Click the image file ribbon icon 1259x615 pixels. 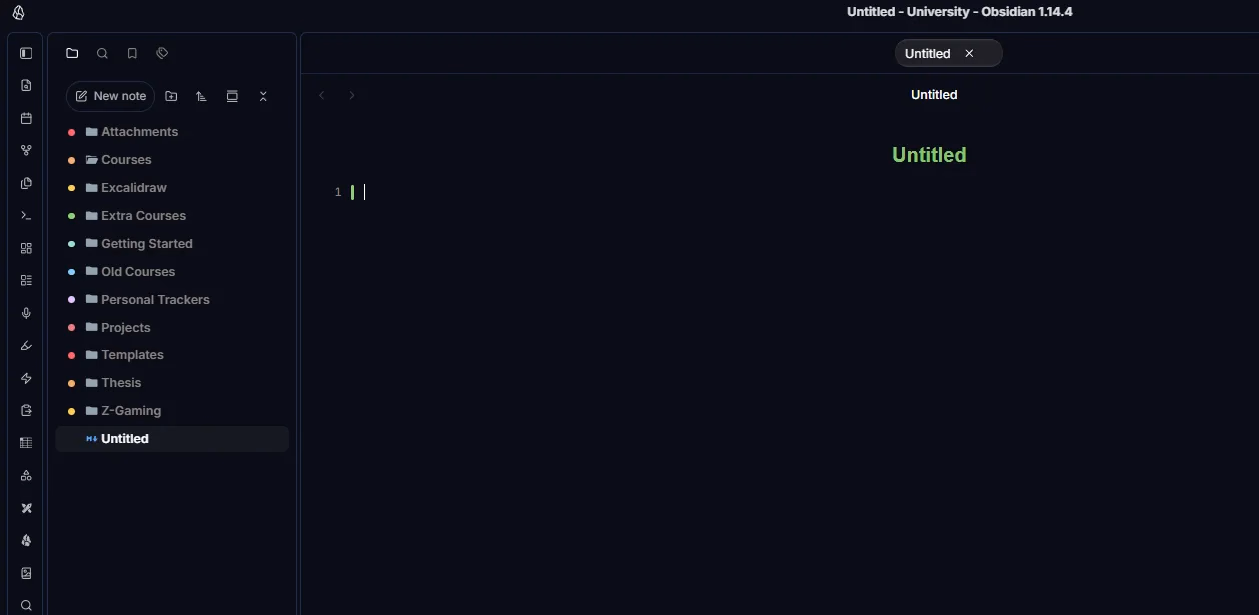click(x=26, y=573)
